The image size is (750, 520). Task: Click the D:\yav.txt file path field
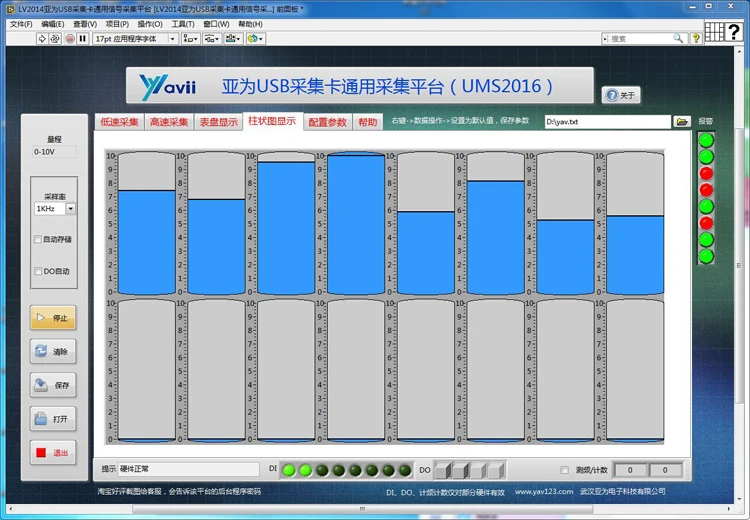[x=607, y=122]
